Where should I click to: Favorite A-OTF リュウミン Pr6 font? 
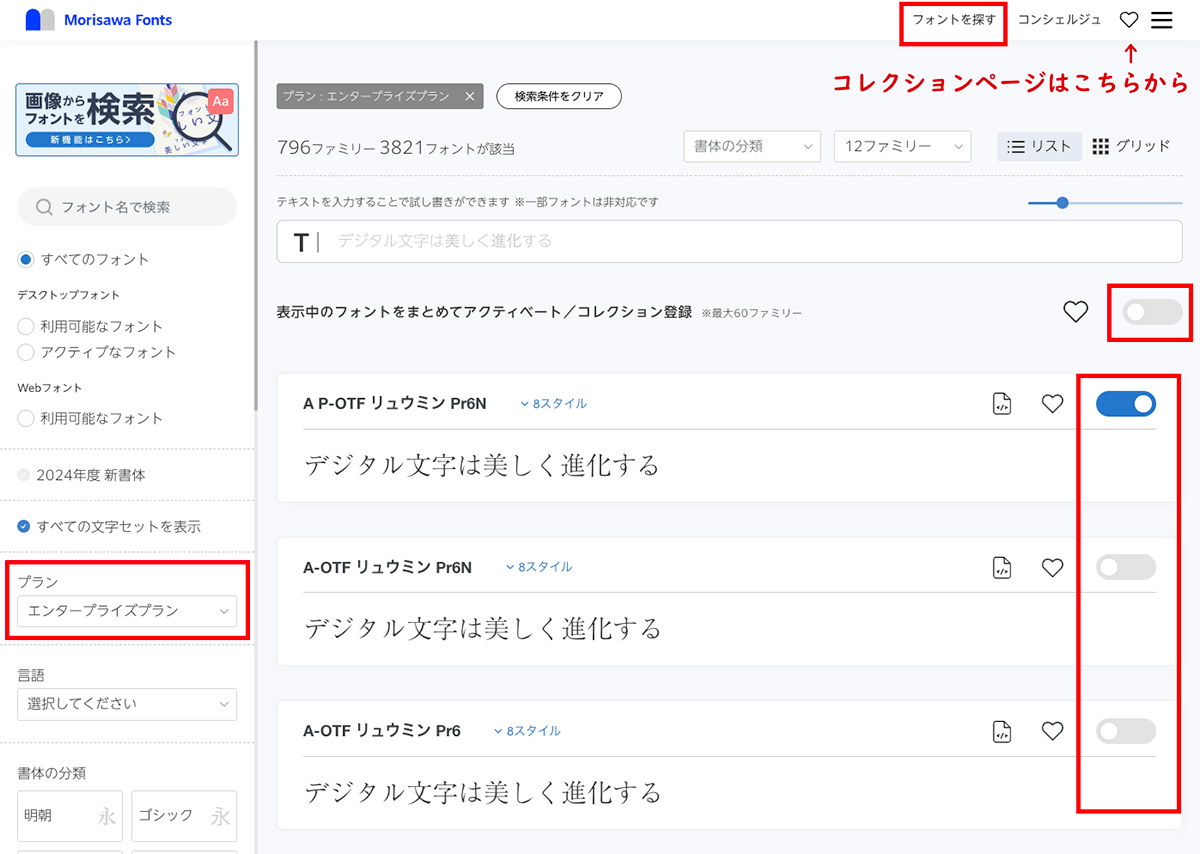(1052, 732)
